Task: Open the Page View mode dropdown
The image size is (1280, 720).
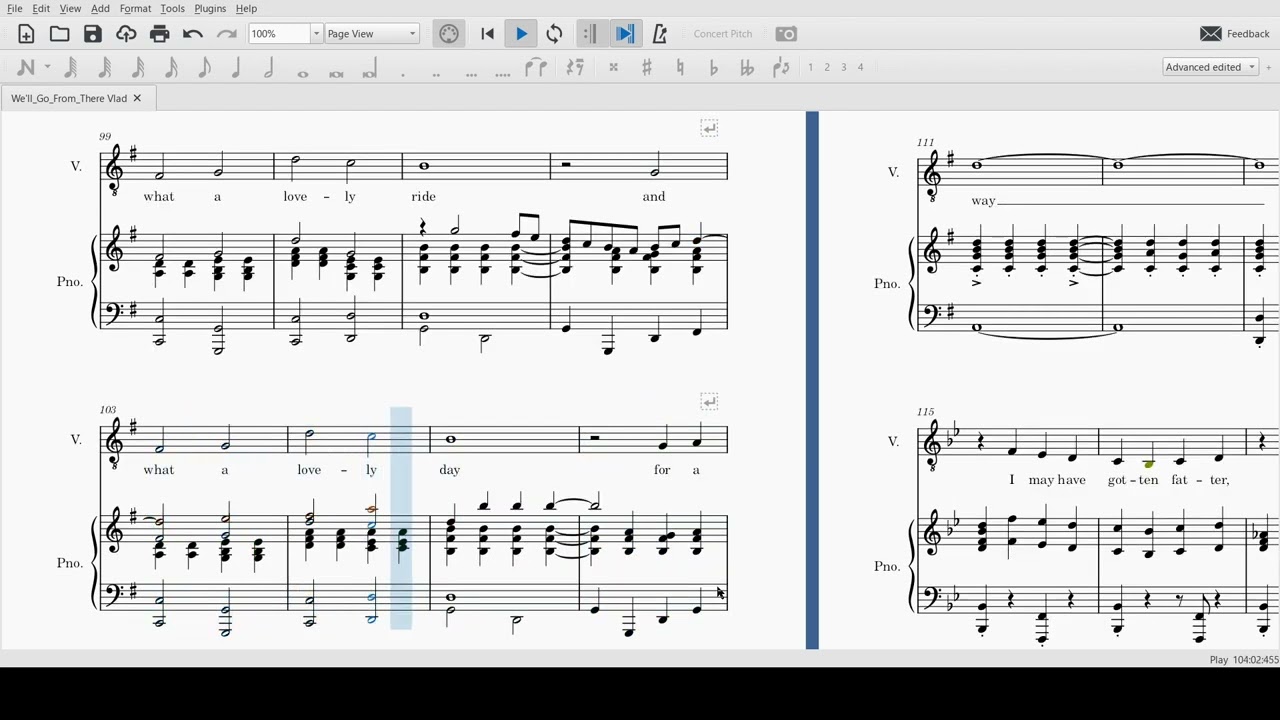Action: [372, 34]
